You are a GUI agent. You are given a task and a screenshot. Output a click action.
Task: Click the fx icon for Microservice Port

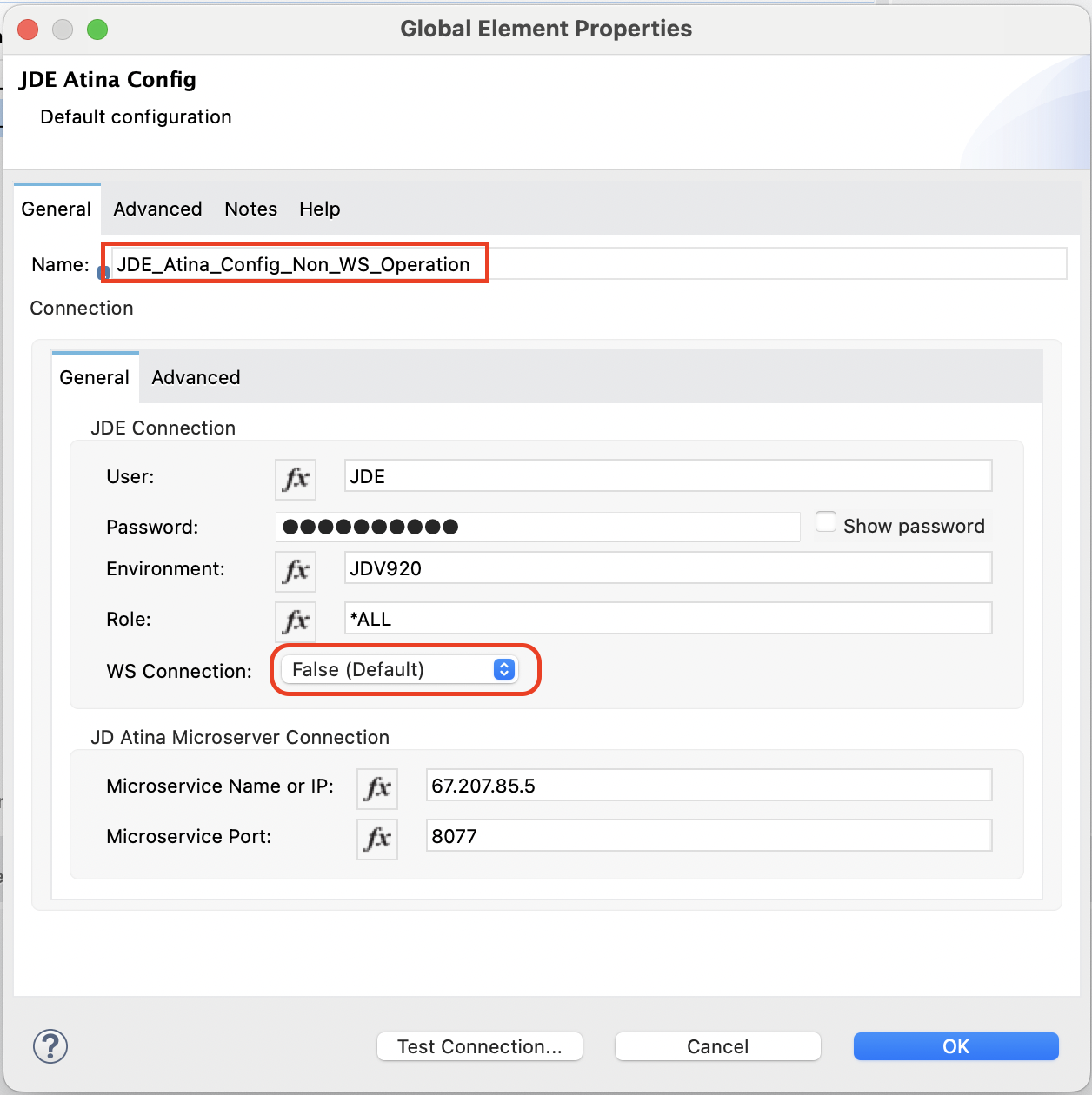377,839
